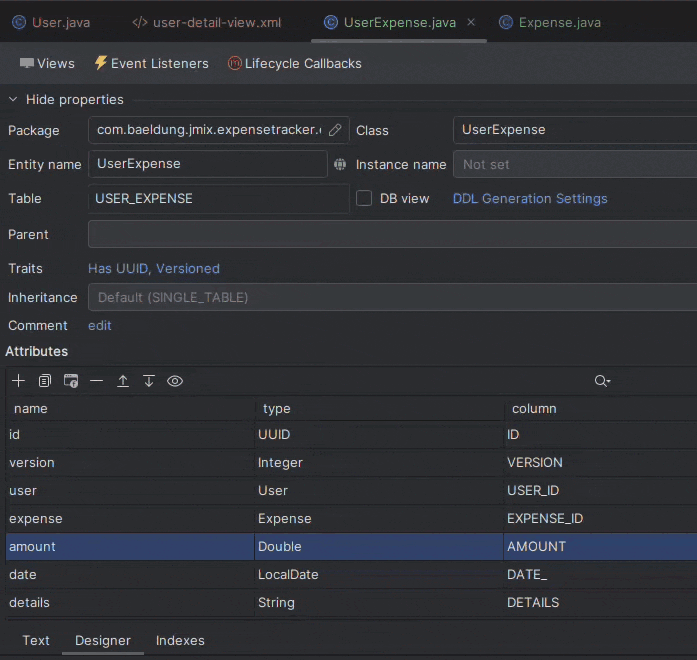Open the Parent entity dropdown

tap(392, 234)
